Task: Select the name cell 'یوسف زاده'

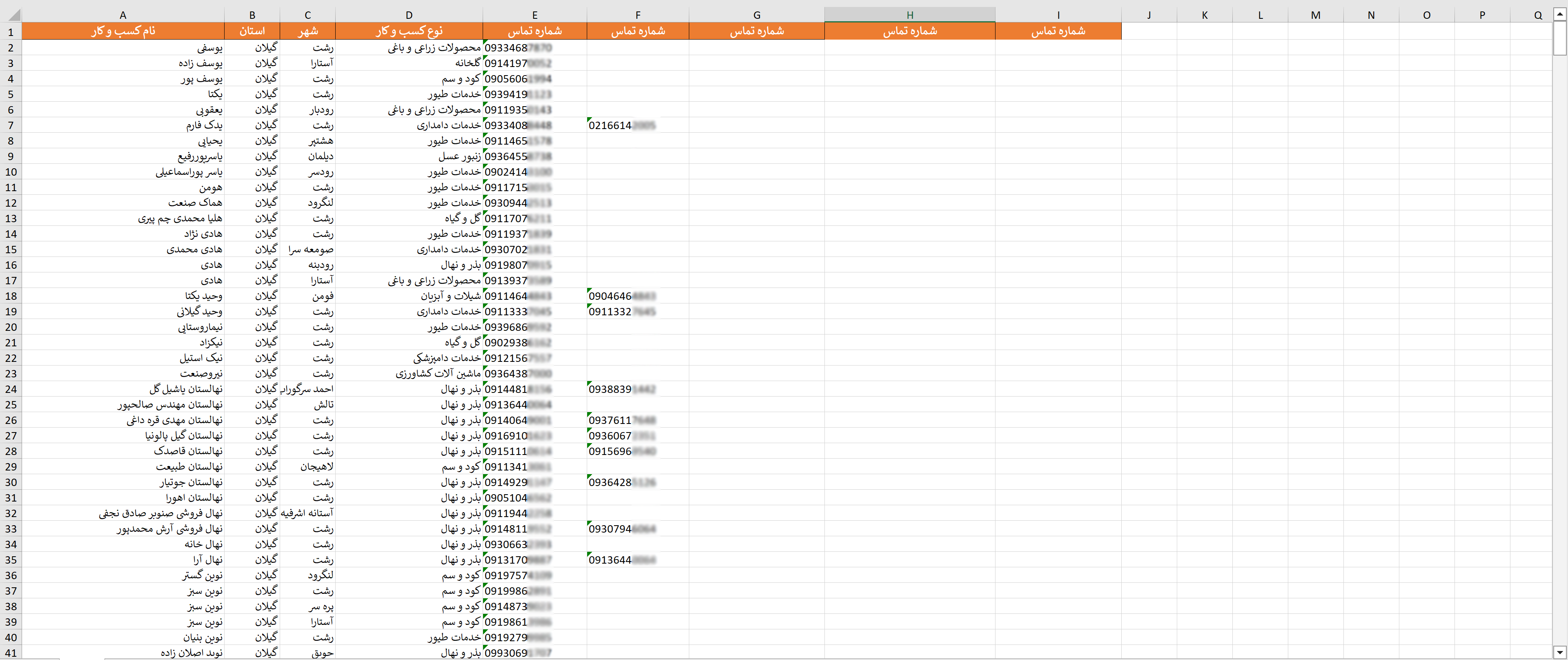Action: point(123,63)
